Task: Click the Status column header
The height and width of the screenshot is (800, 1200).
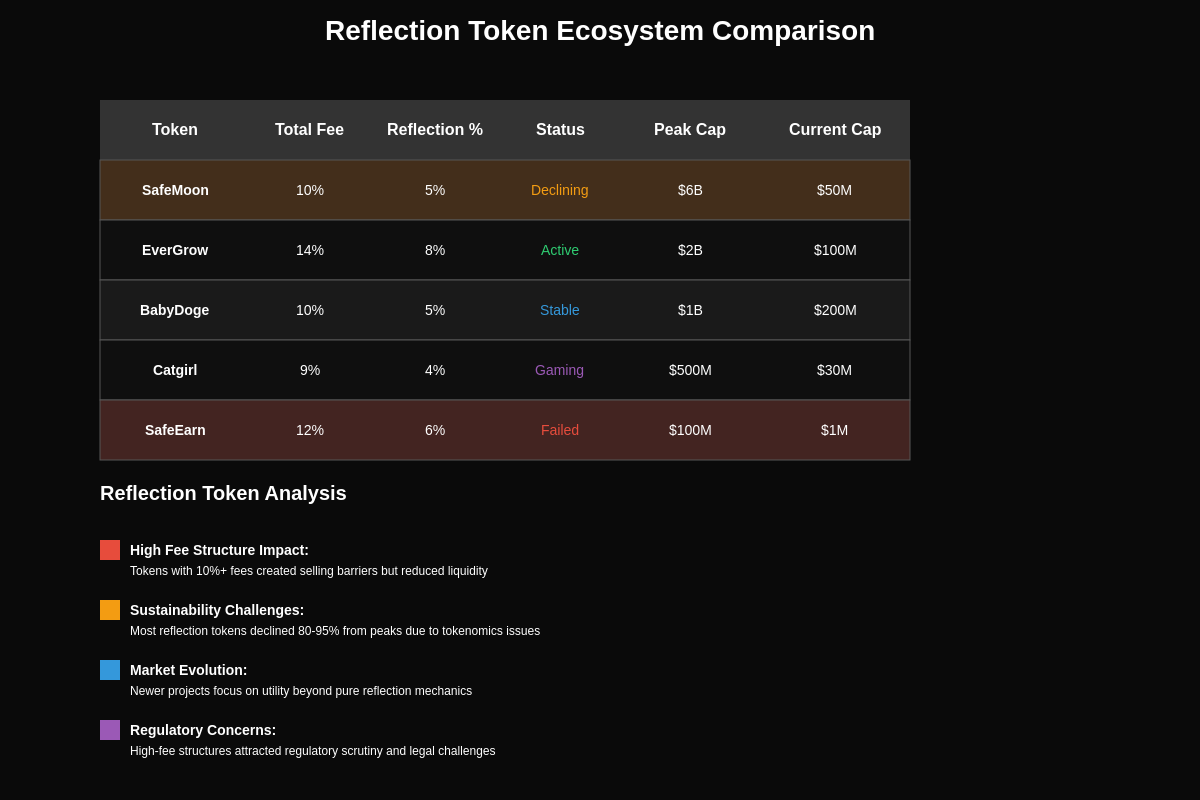Action: click(560, 130)
